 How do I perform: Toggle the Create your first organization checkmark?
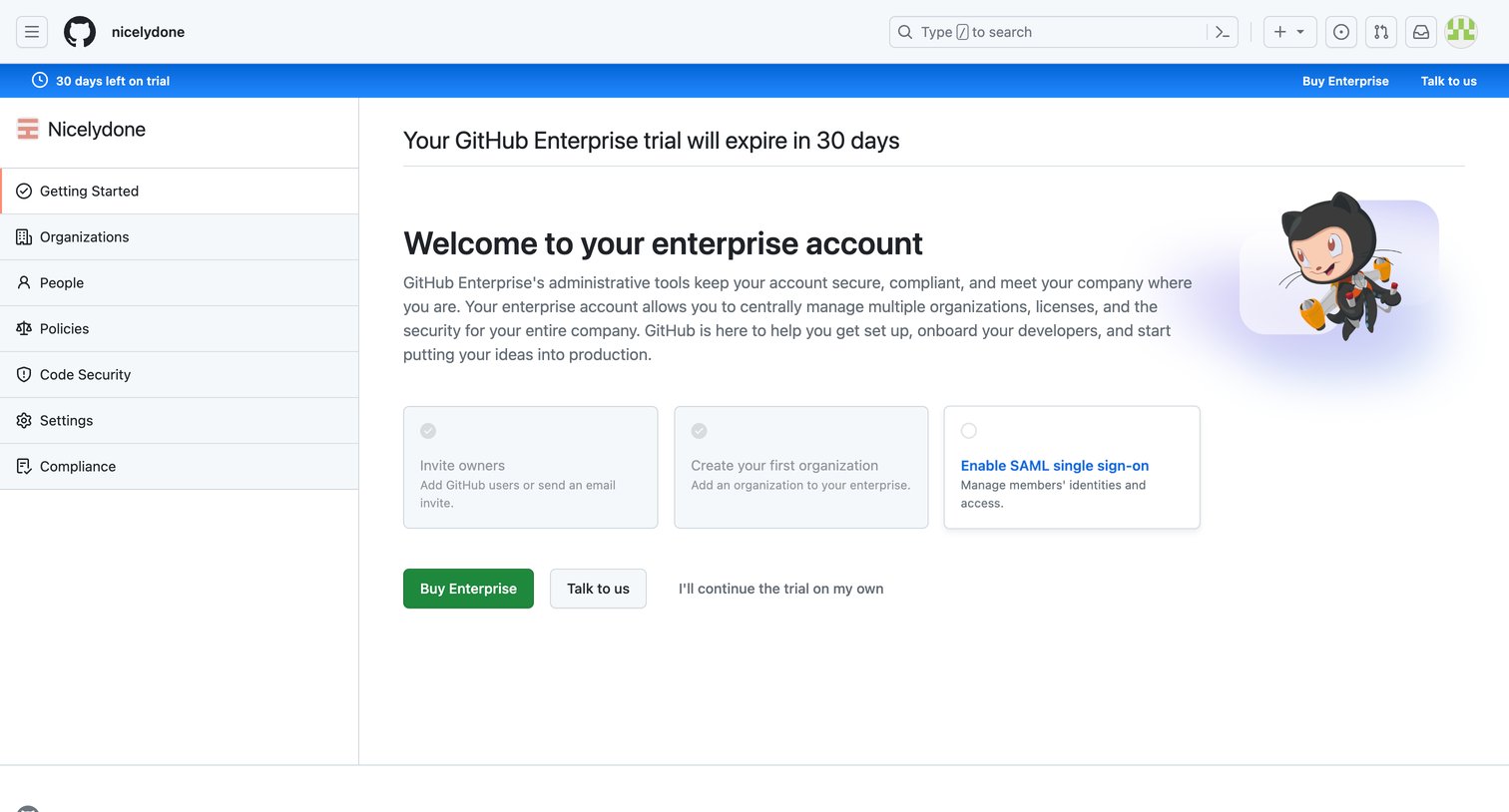tap(700, 431)
